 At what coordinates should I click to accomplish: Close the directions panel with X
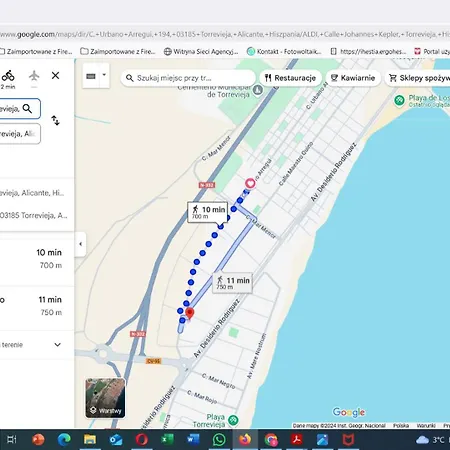pyautogui.click(x=55, y=76)
